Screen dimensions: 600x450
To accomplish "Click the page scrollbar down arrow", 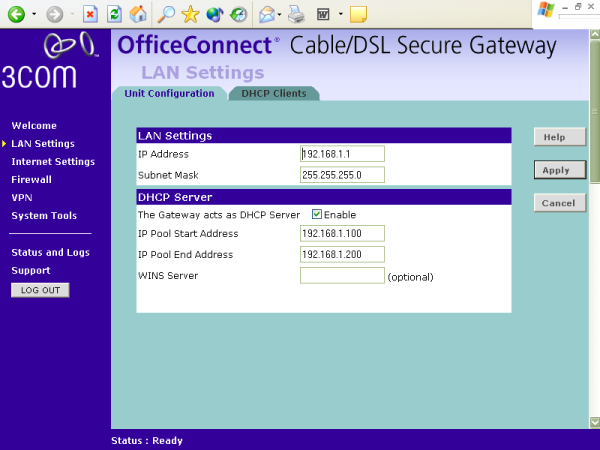I will click(595, 422).
